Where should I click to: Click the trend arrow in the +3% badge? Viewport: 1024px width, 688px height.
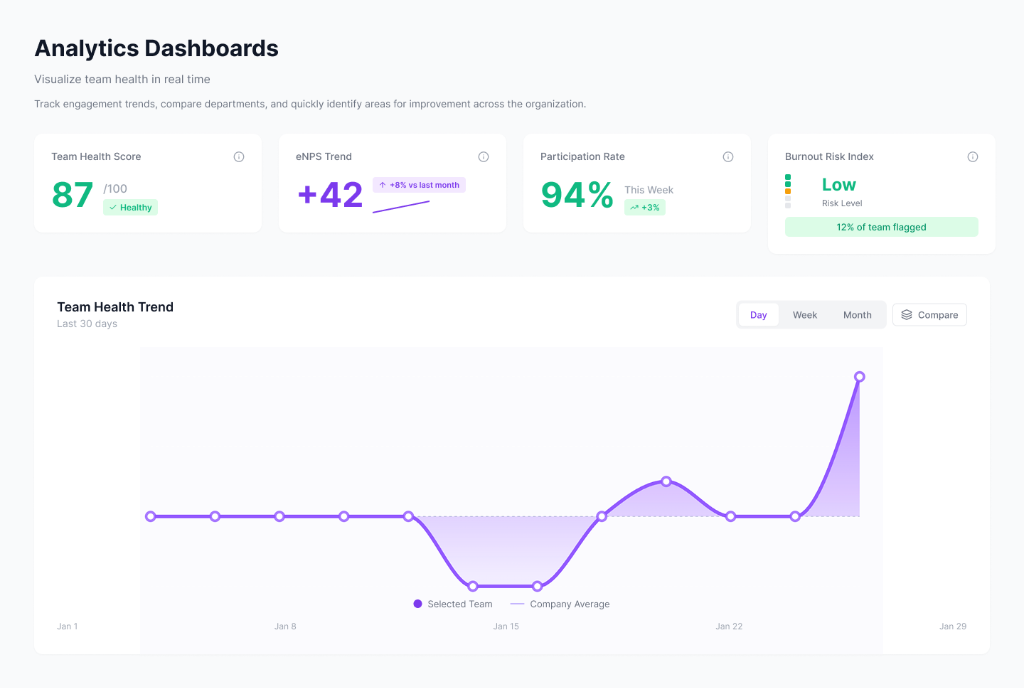coord(636,207)
